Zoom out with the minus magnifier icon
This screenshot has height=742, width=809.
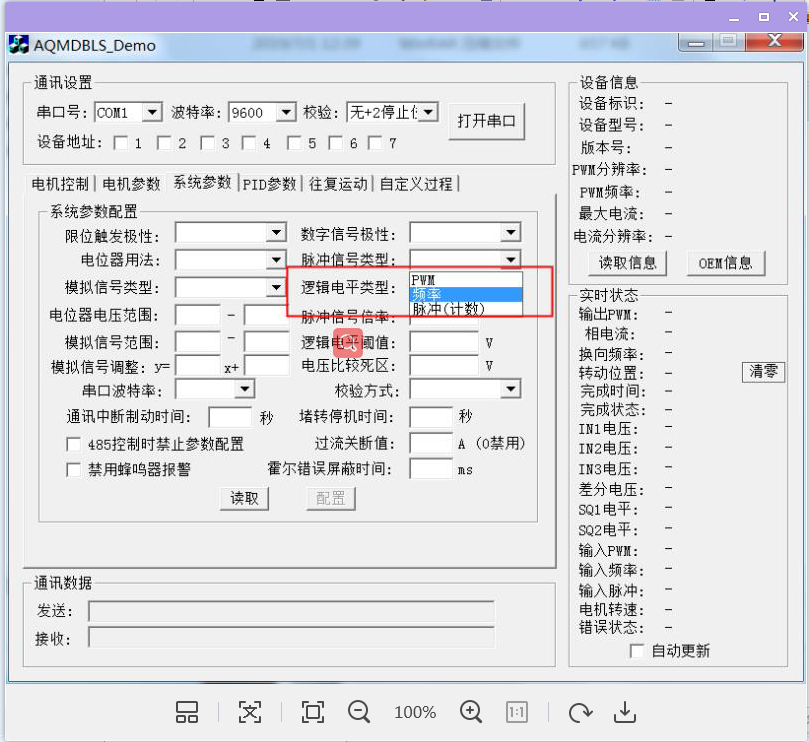click(359, 712)
